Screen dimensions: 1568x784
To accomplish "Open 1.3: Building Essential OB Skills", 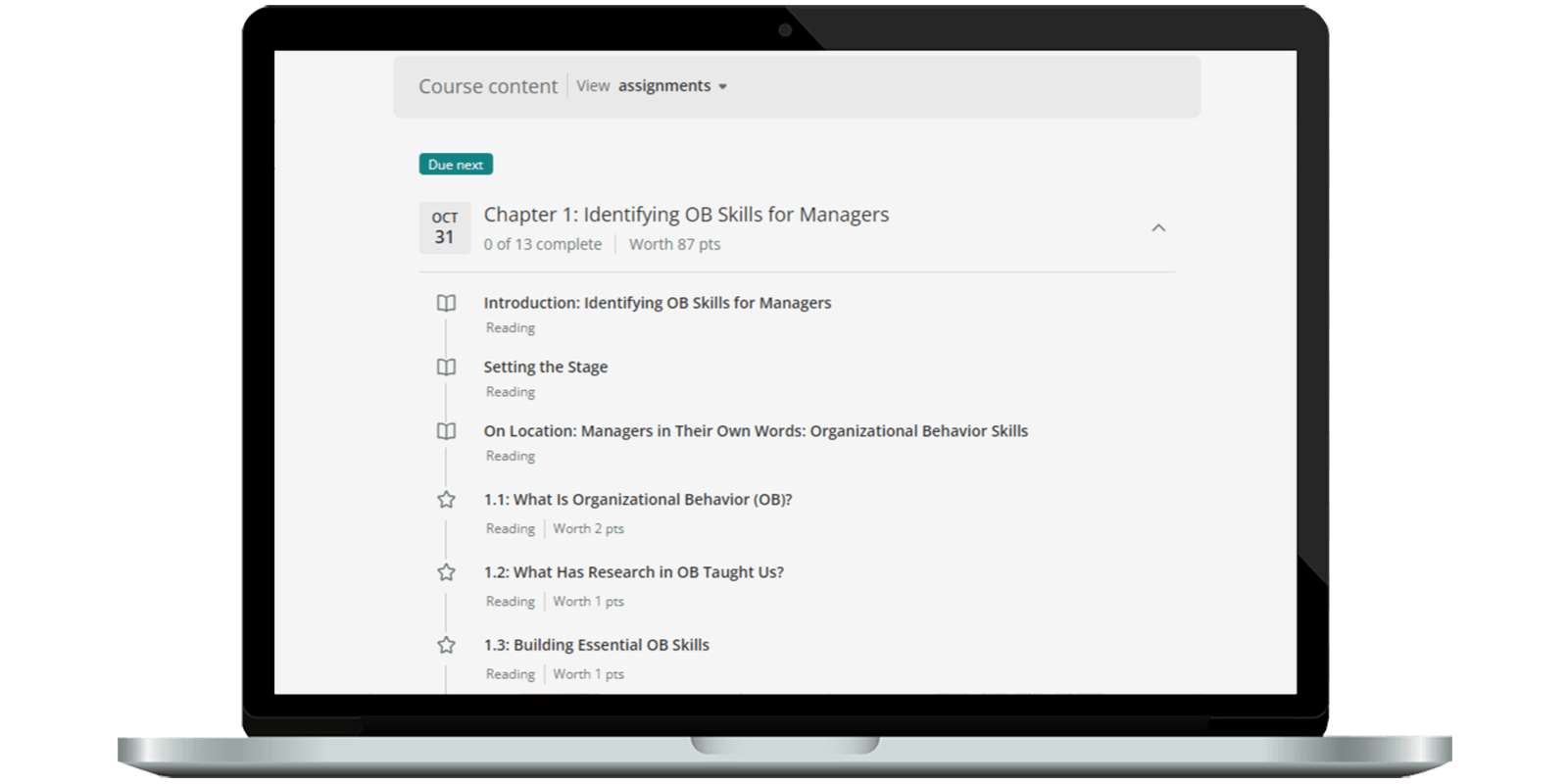I will [x=596, y=645].
